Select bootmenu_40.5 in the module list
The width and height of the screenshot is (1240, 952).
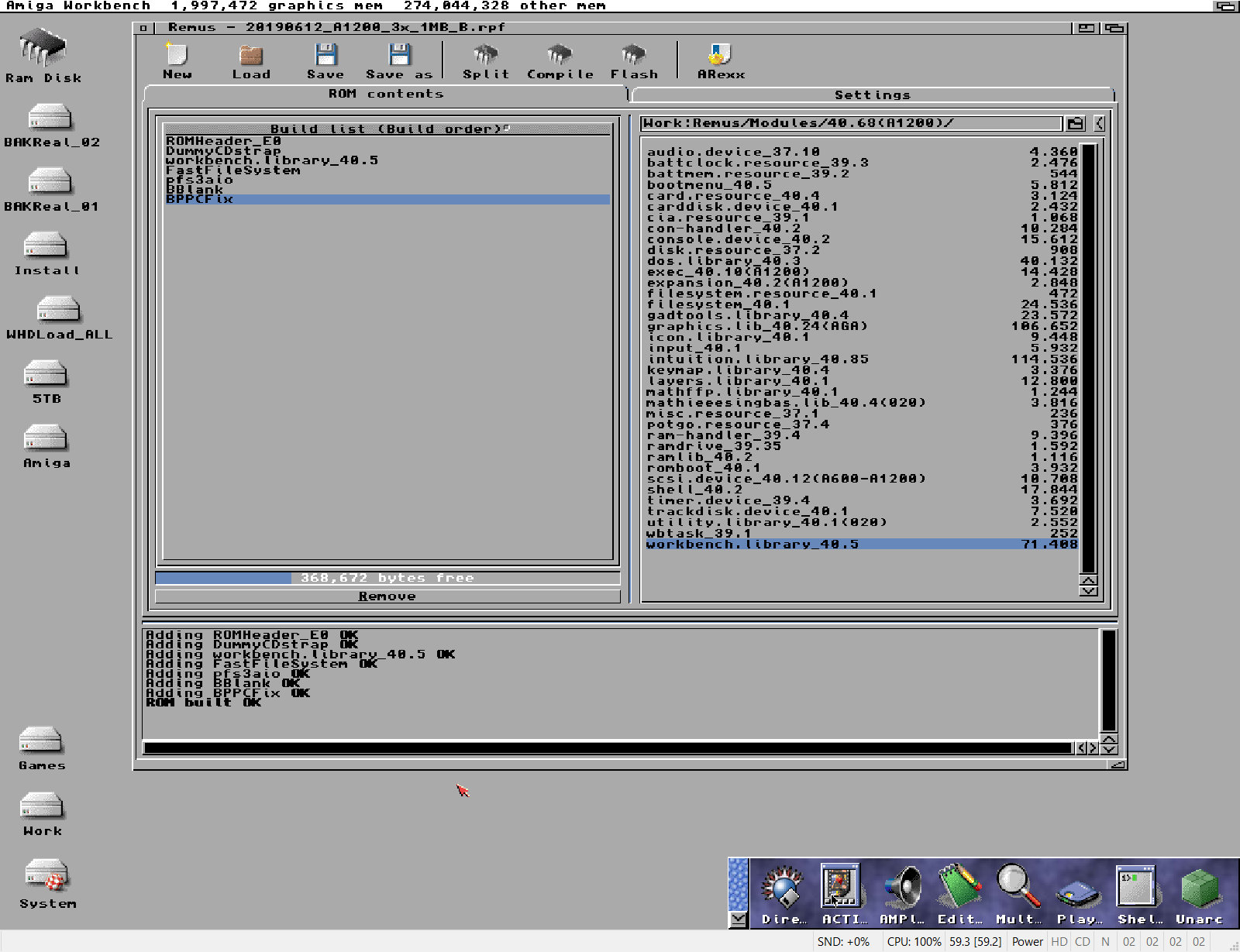[x=862, y=184]
